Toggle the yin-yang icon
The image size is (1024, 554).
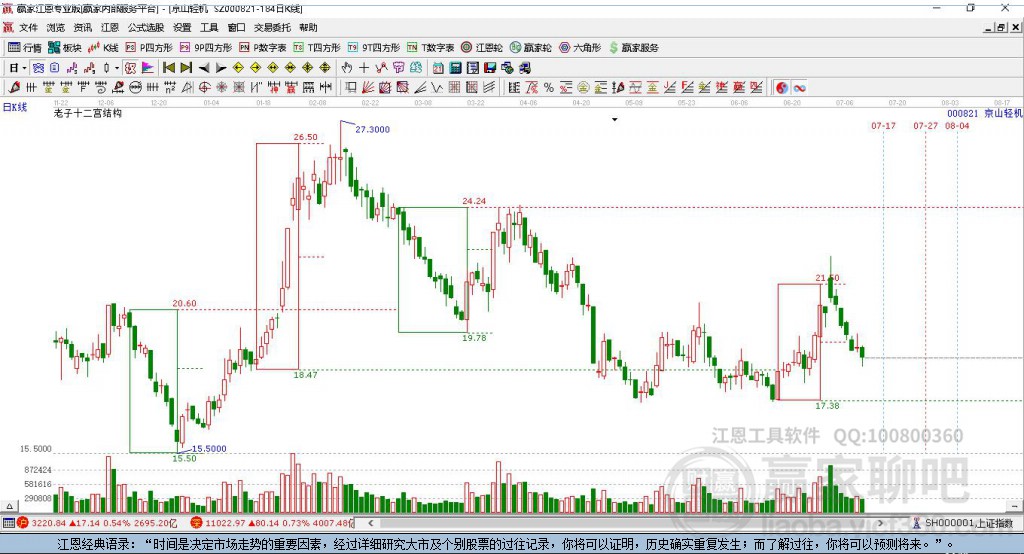click(782, 88)
